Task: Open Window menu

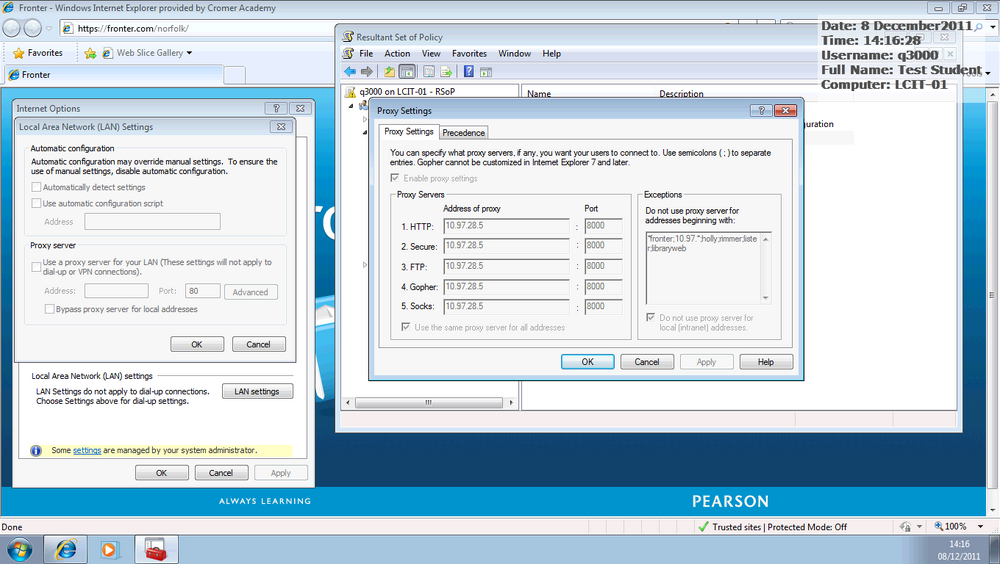Action: coord(515,54)
